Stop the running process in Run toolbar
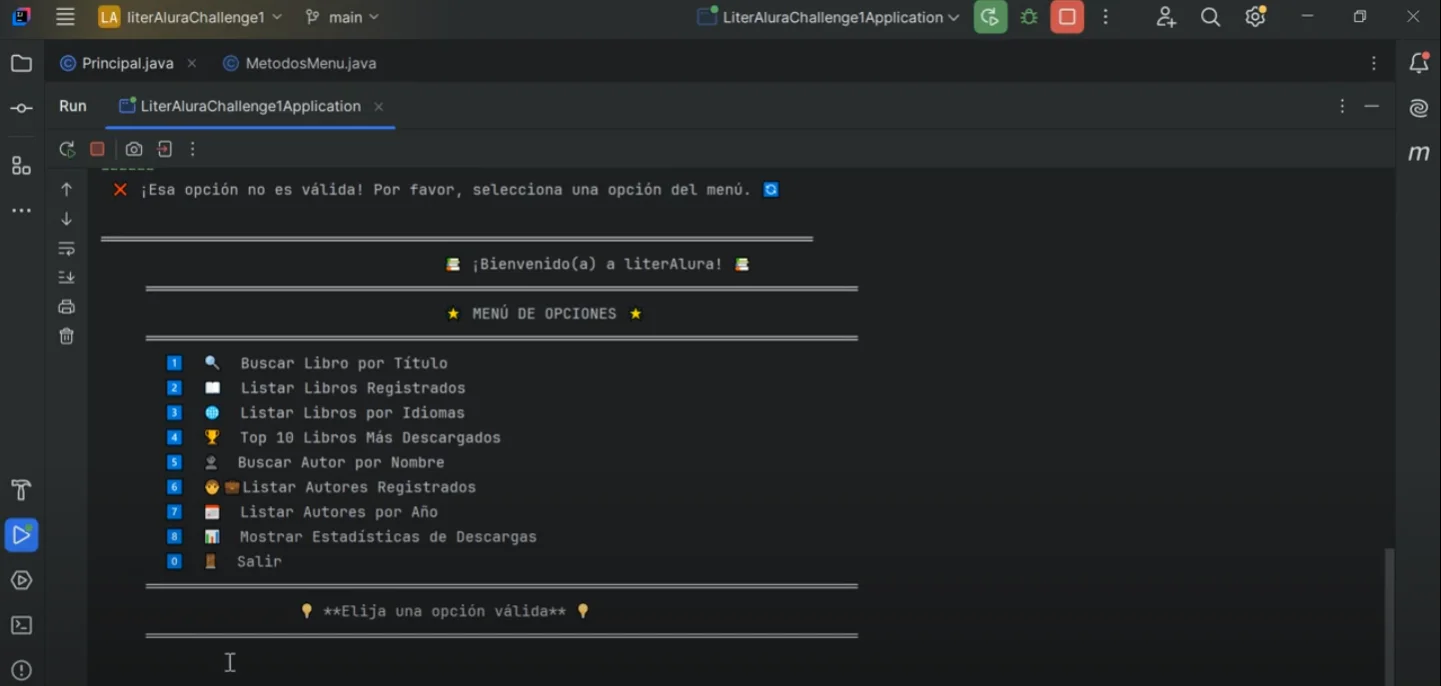Screen dimensions: 1441x686 (x=97, y=149)
